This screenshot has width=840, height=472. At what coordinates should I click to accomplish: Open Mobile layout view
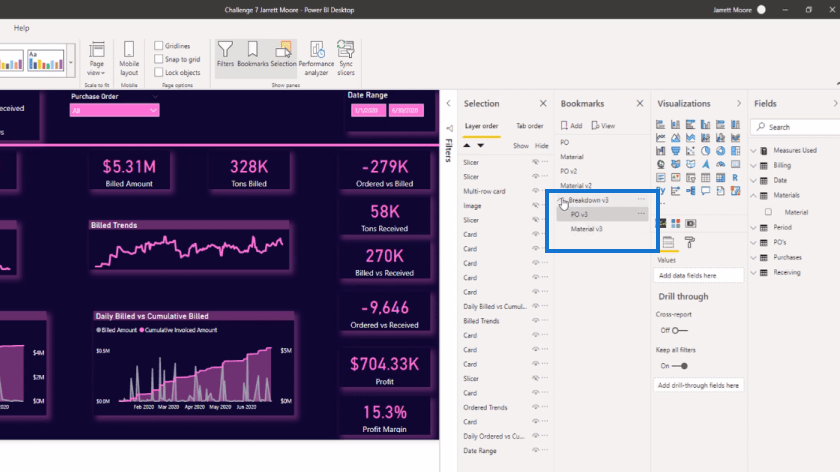129,58
